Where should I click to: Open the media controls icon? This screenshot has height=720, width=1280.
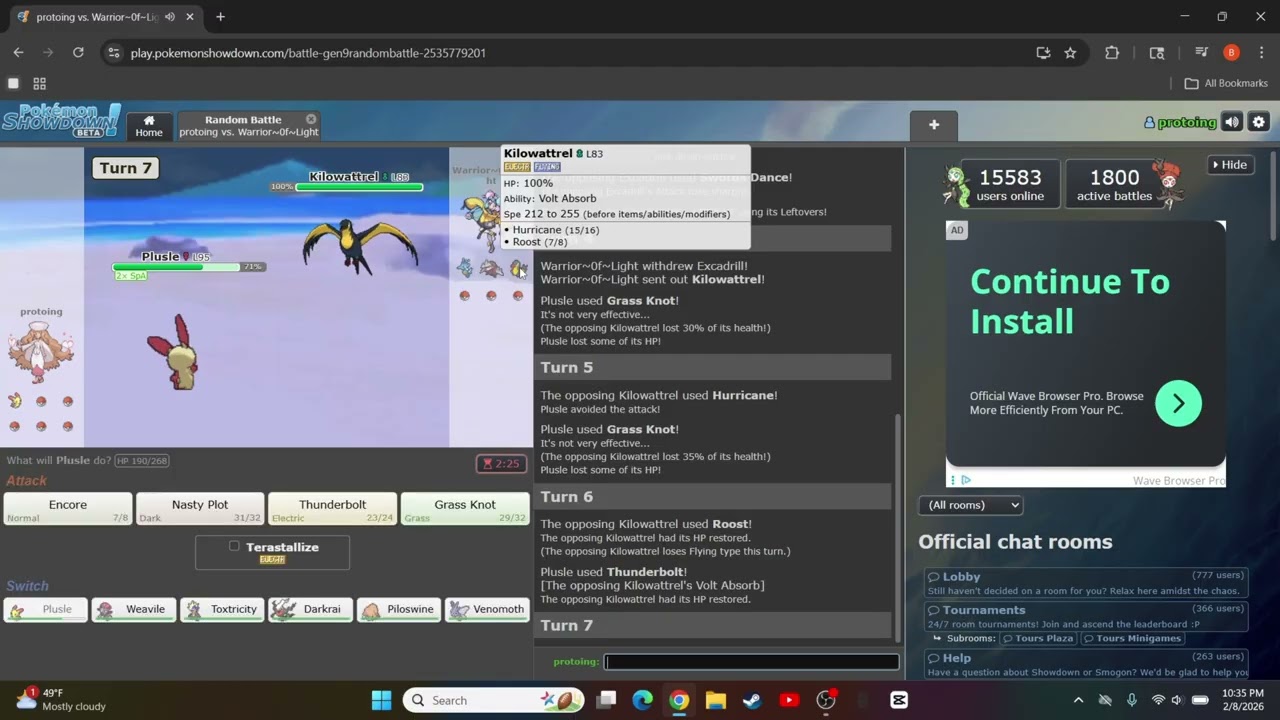(x=1202, y=53)
